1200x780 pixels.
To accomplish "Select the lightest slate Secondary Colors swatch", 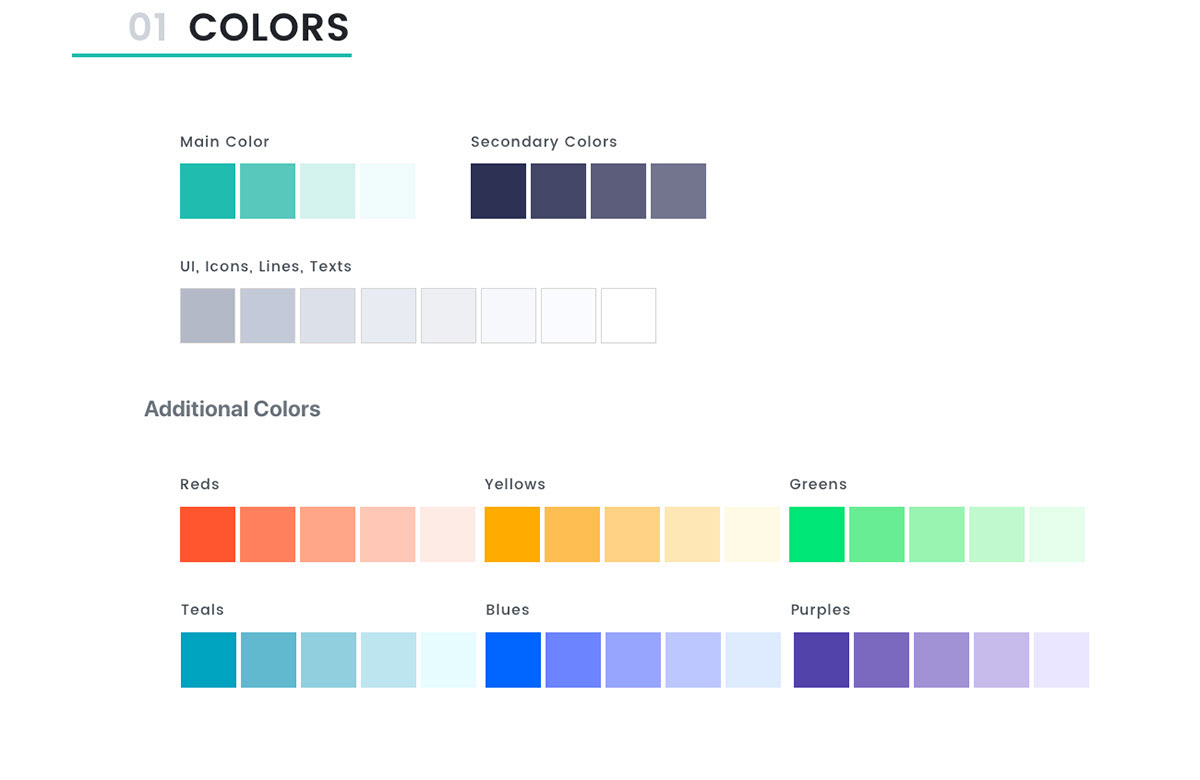I will (678, 191).
